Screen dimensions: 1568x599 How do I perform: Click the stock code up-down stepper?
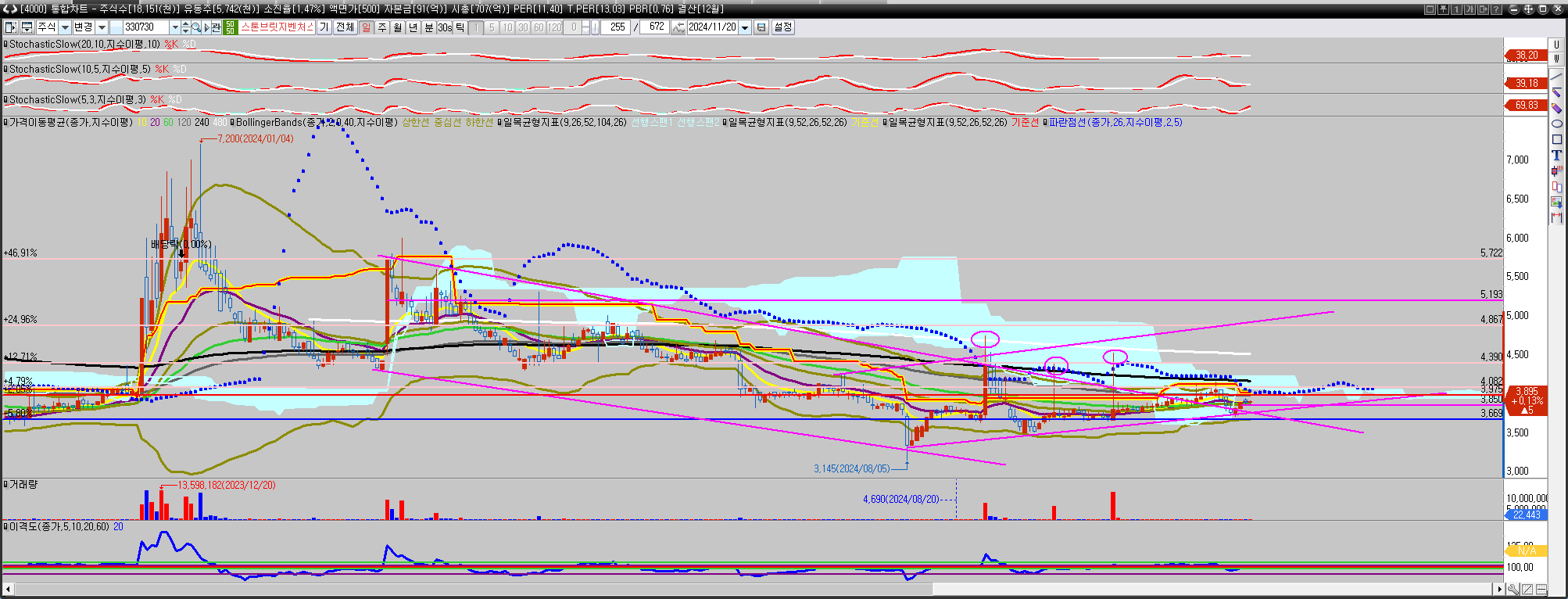(185, 27)
